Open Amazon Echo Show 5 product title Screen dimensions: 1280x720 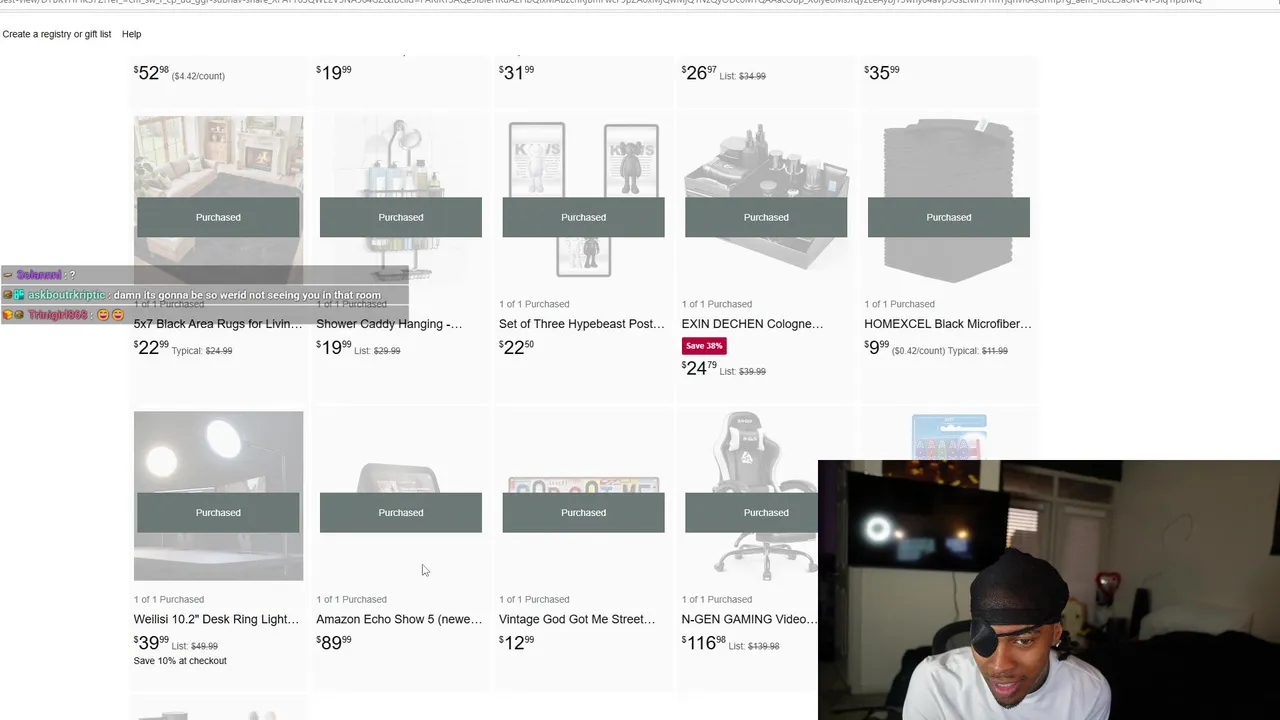399,619
